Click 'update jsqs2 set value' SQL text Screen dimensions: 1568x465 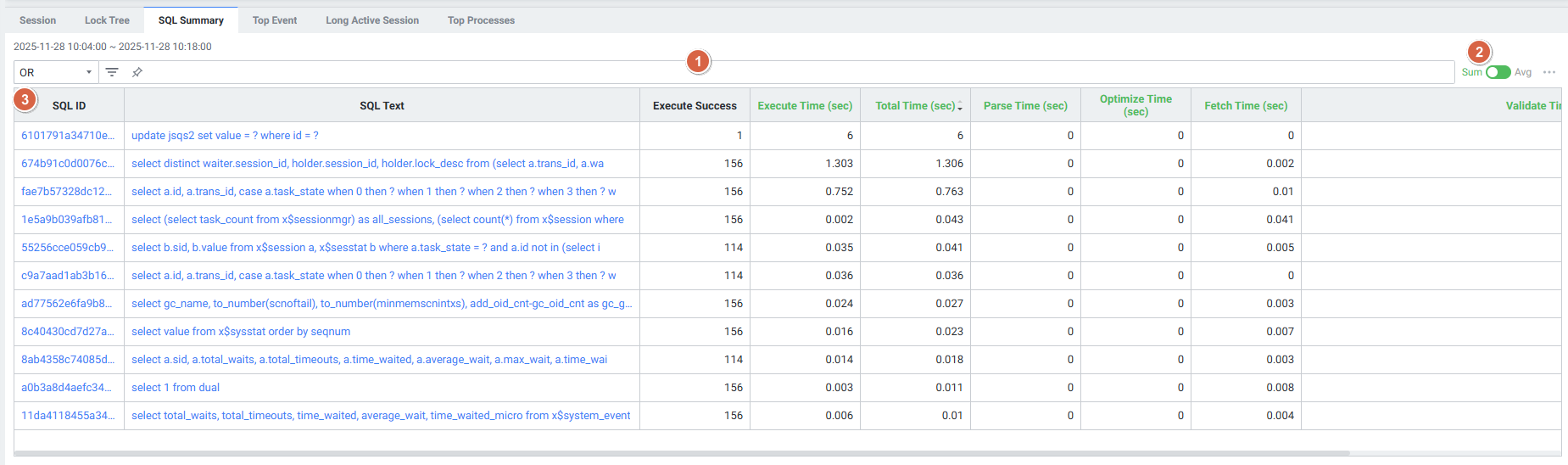[225, 136]
